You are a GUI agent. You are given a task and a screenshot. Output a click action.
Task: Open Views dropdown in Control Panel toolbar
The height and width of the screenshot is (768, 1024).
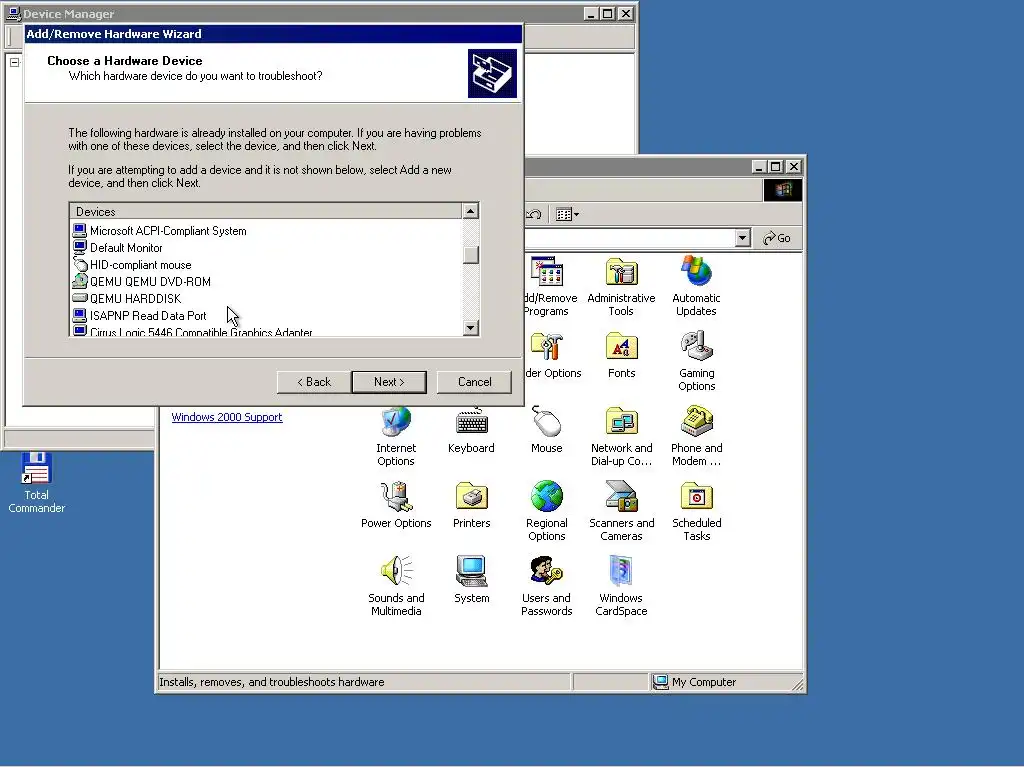point(567,214)
